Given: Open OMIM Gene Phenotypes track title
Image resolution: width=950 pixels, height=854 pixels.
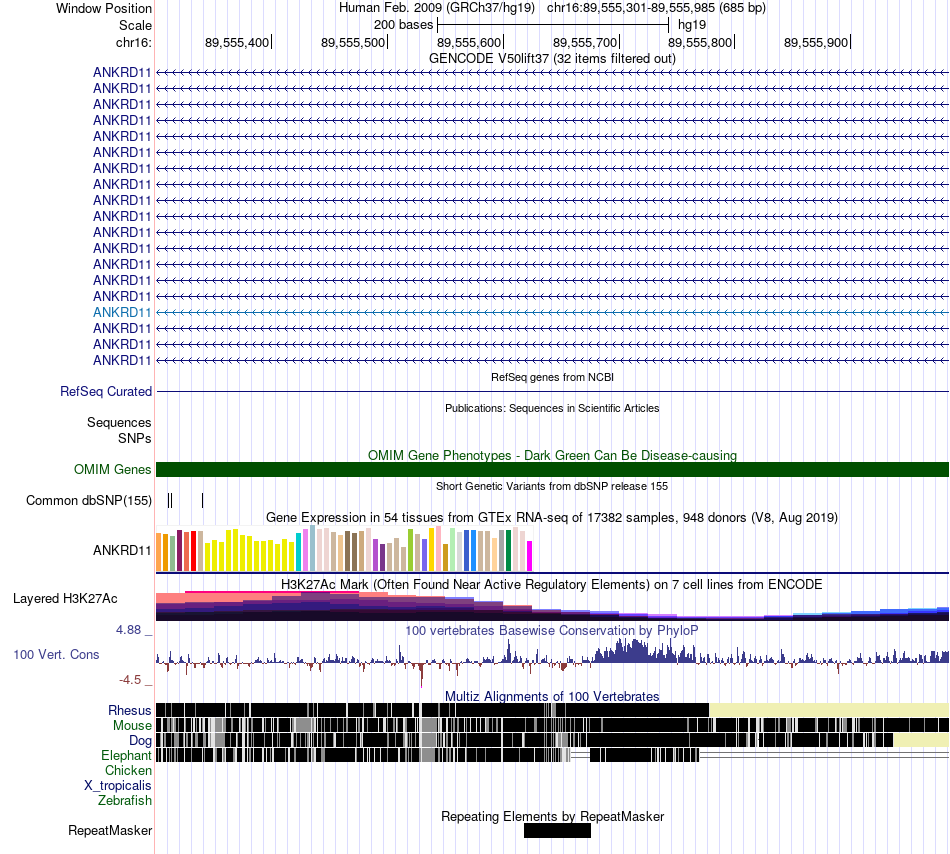Looking at the screenshot, I should click(552, 455).
